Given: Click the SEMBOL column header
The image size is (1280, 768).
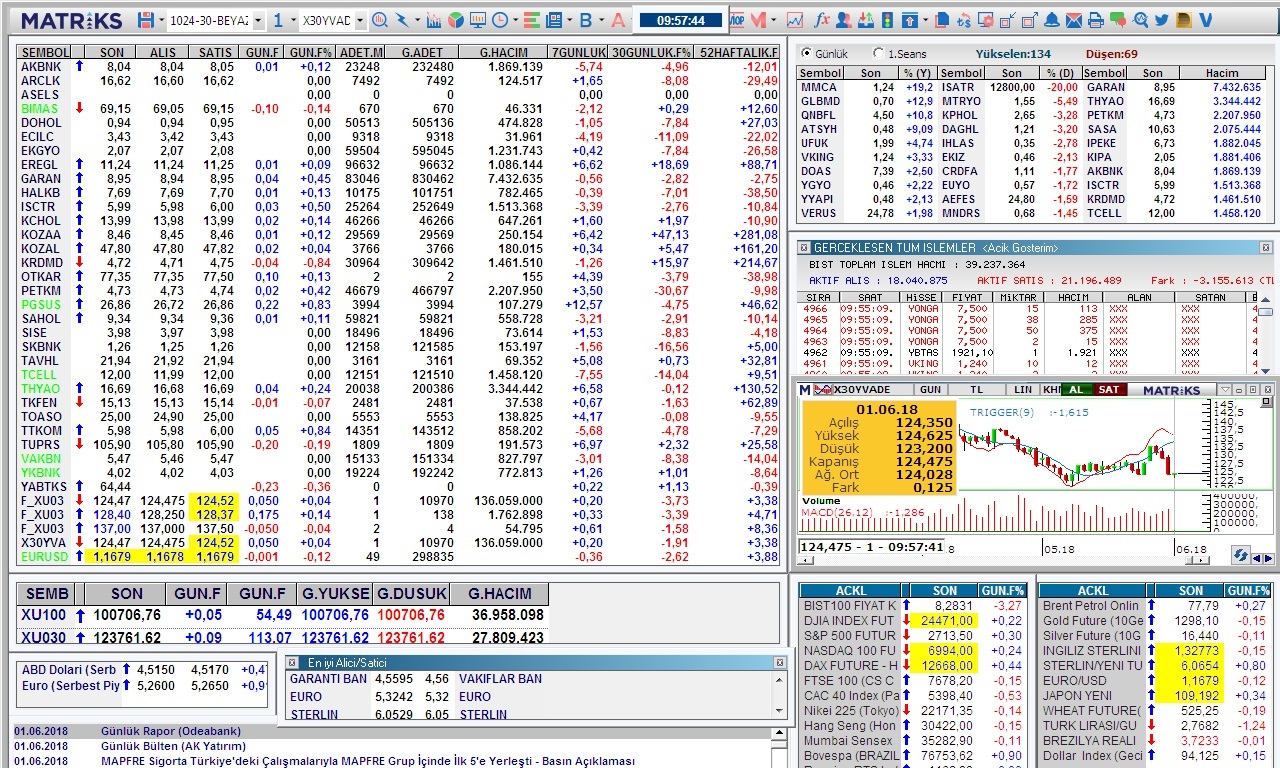Looking at the screenshot, I should click(x=45, y=52).
